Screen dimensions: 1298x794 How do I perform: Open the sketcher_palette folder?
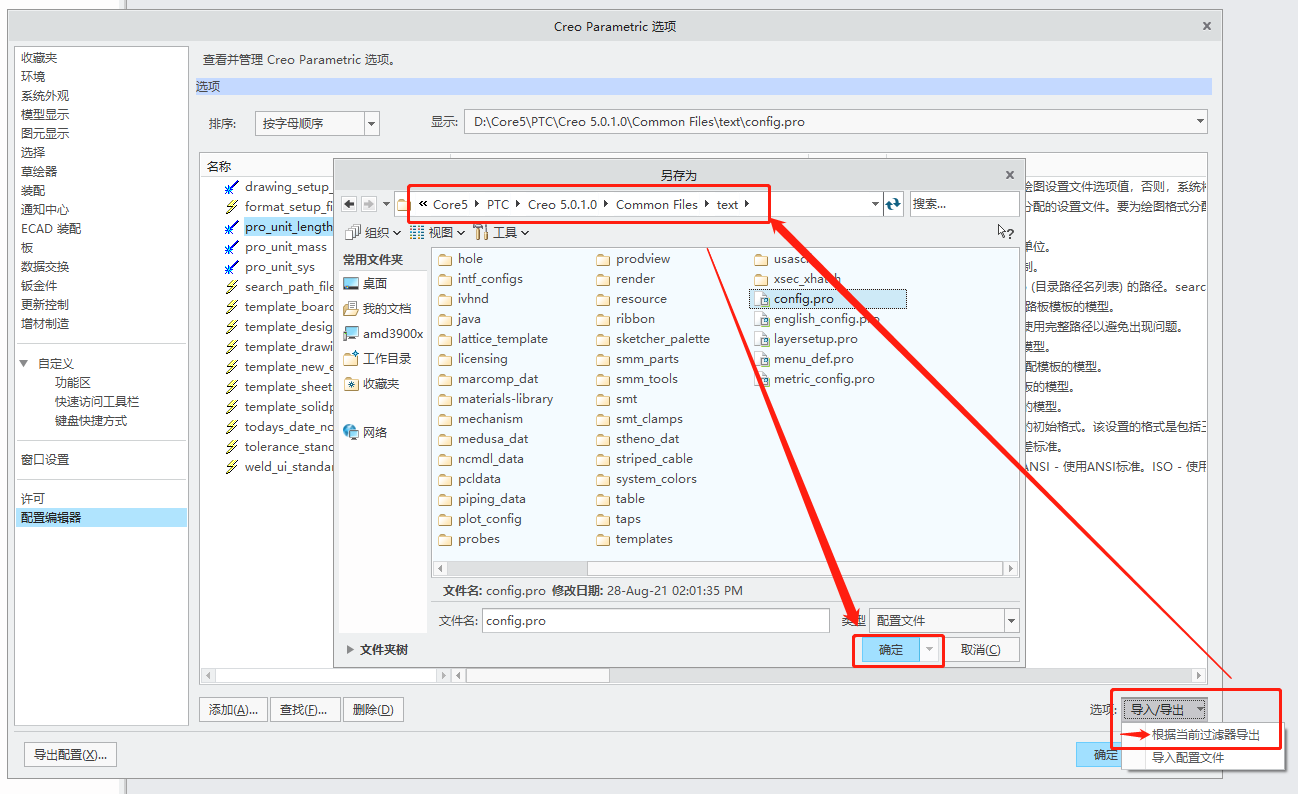[652, 339]
